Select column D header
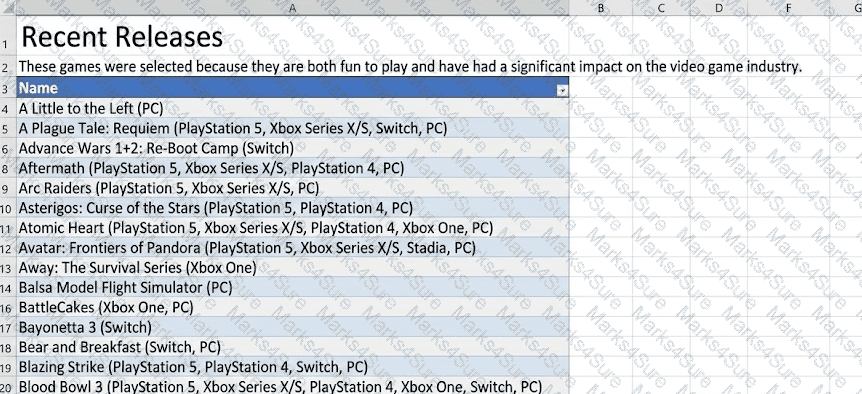Screen dimensions: 862x394 pos(719,8)
